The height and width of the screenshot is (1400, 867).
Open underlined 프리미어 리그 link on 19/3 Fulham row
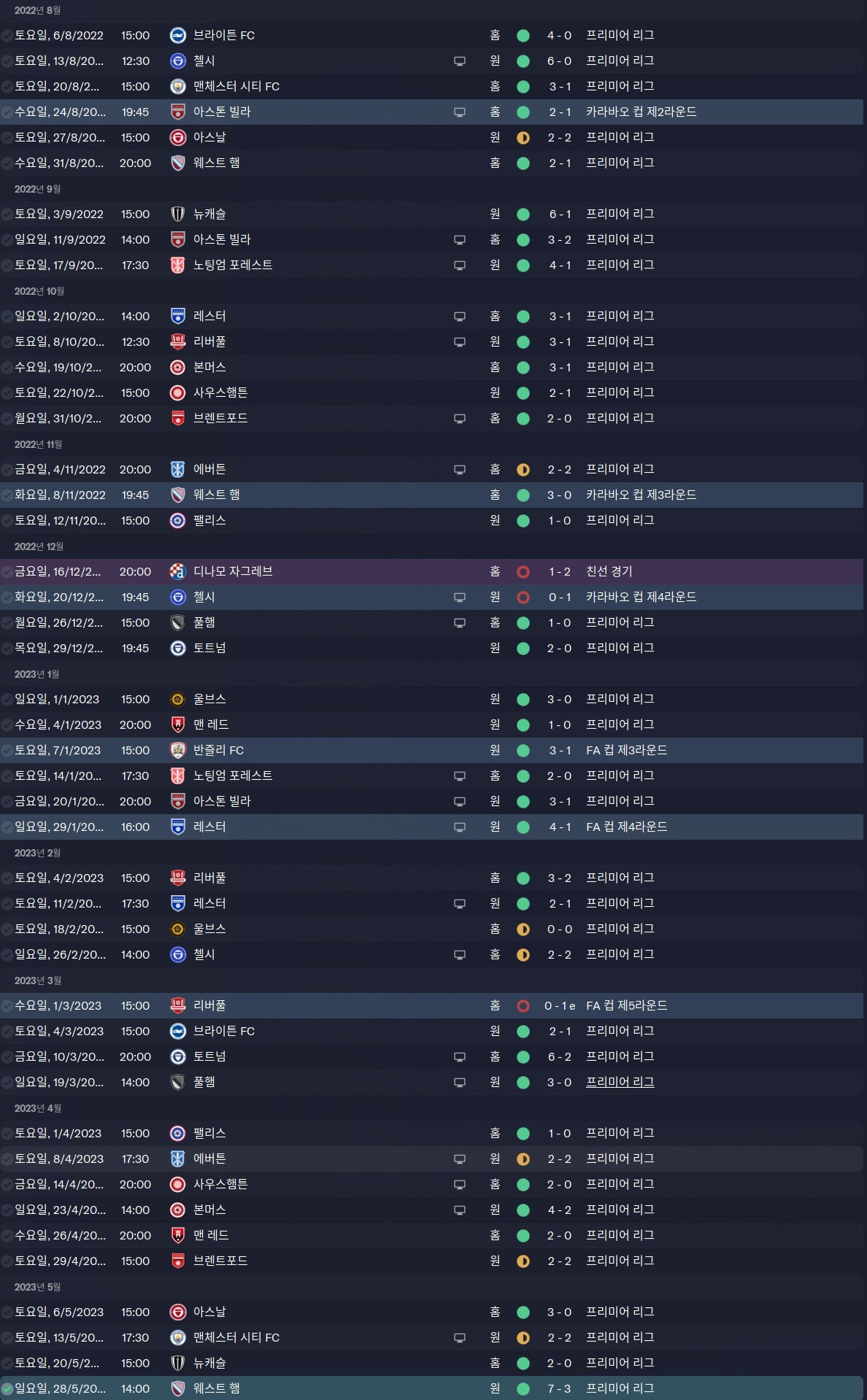(x=620, y=1082)
